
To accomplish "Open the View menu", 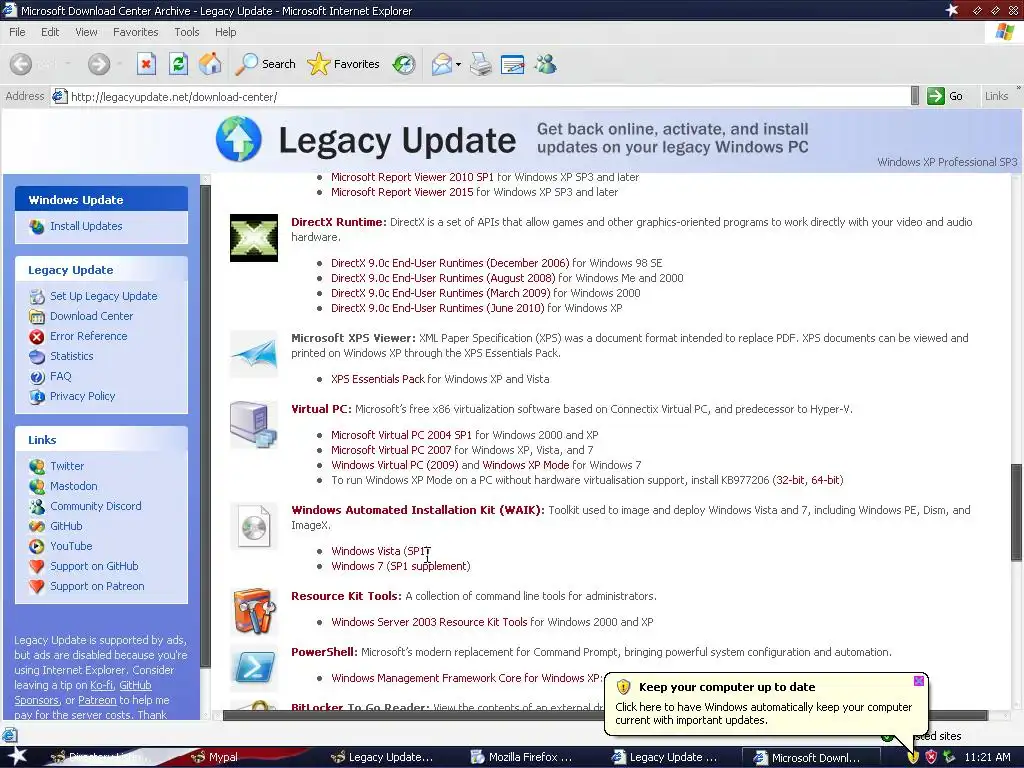I will click(x=86, y=32).
